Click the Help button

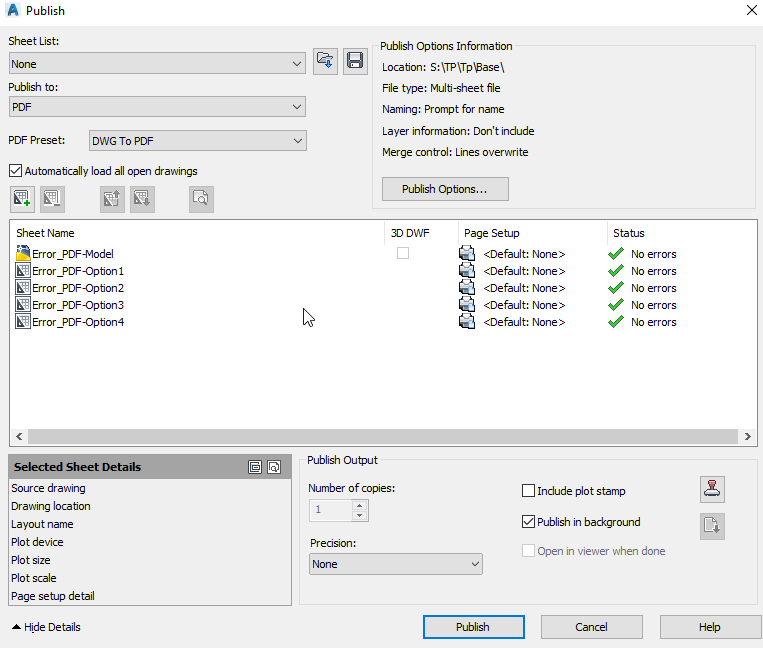pos(710,627)
